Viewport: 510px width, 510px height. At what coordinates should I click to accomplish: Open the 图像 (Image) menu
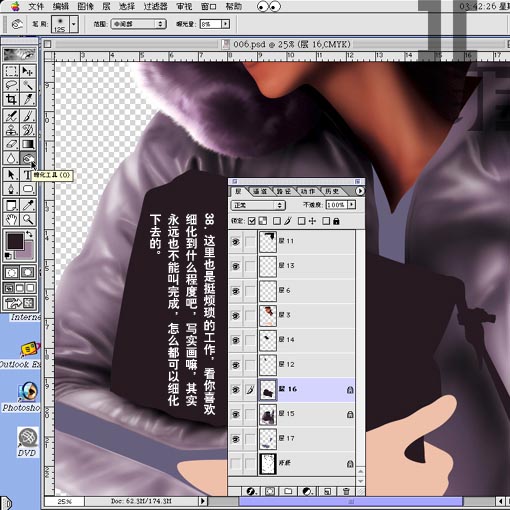click(85, 6)
